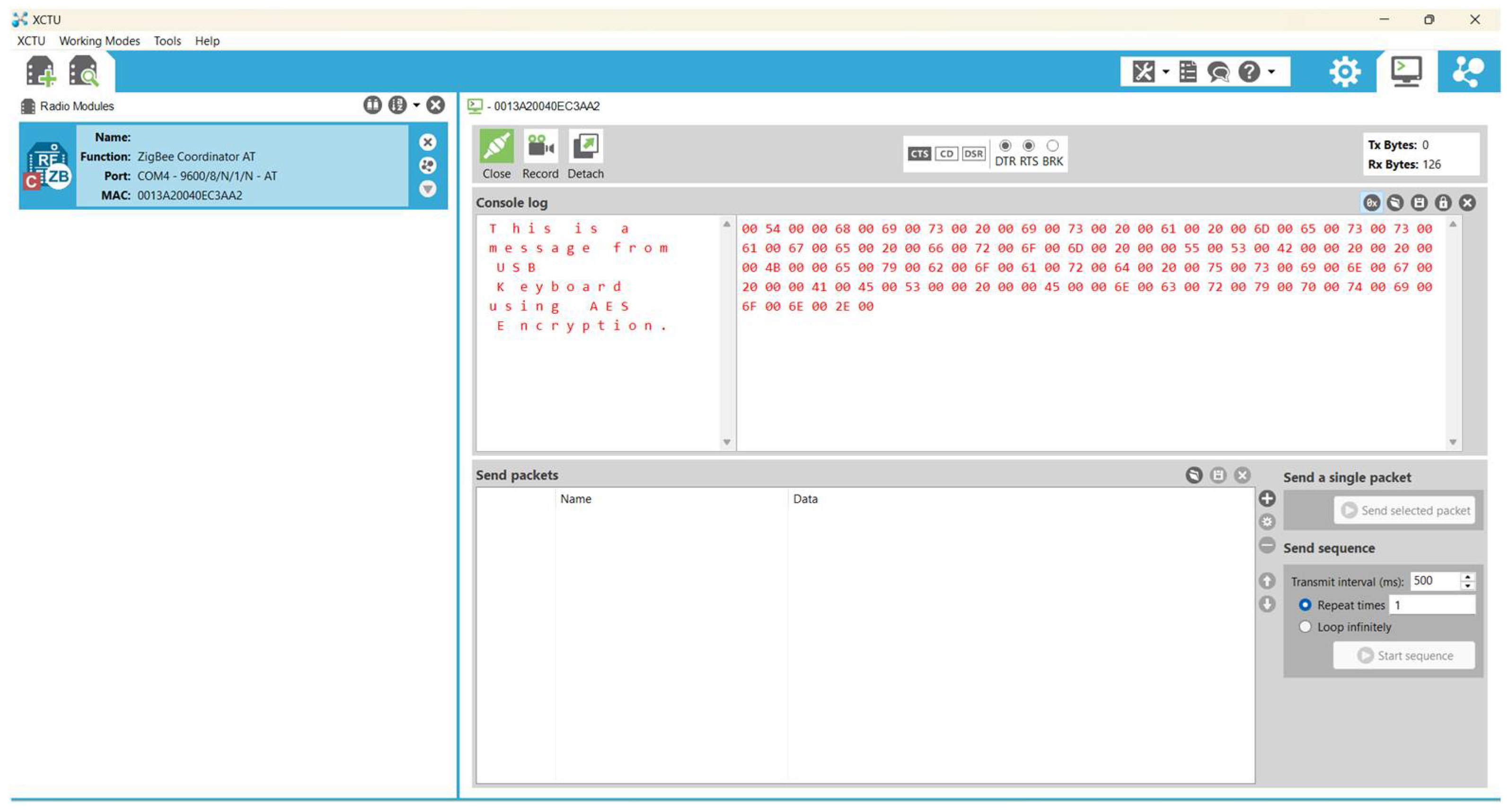Open the Configuration working mode gear
Viewport: 1509px width, 812px height.
[1344, 71]
